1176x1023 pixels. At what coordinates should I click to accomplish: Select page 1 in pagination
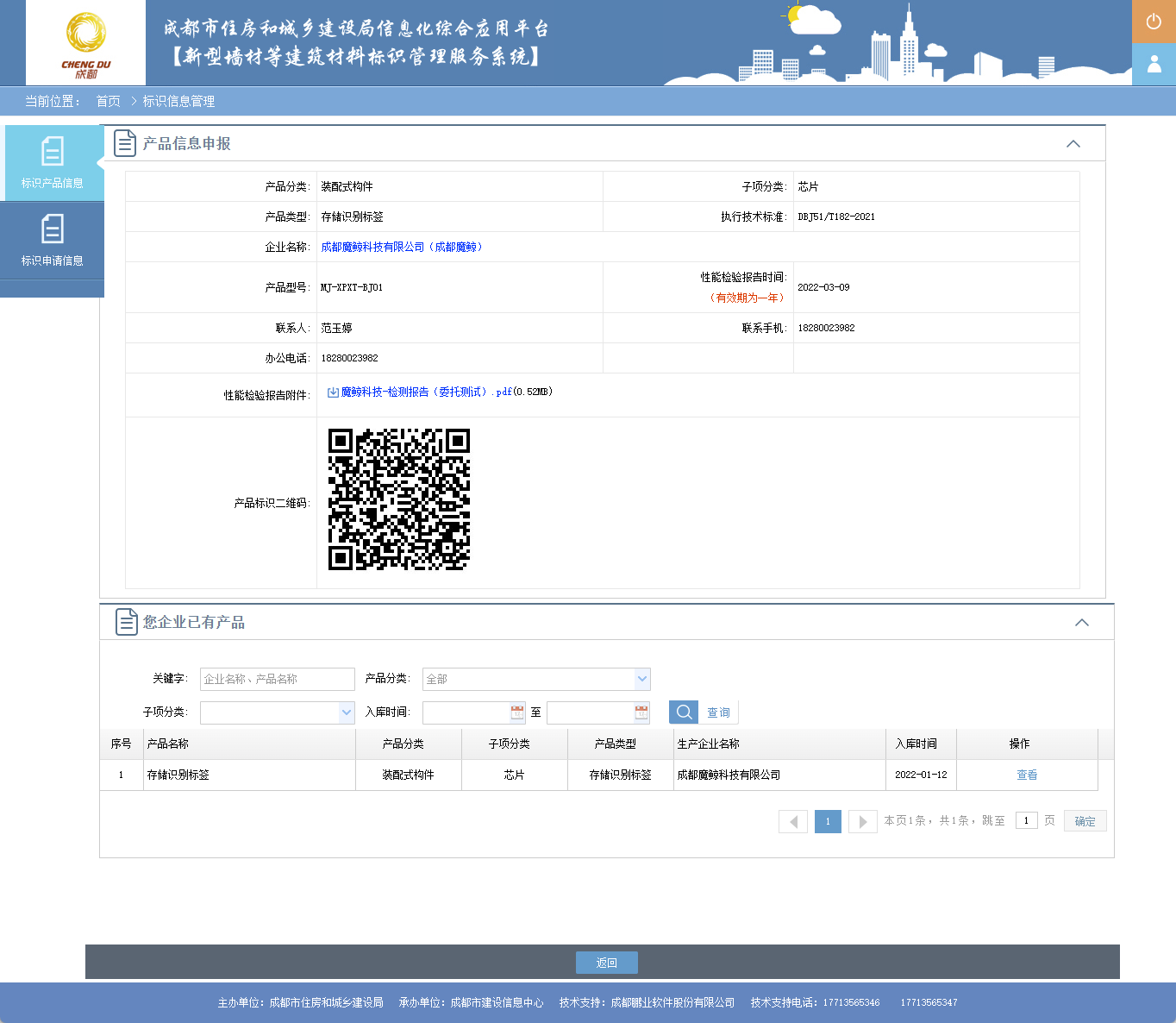click(x=828, y=821)
